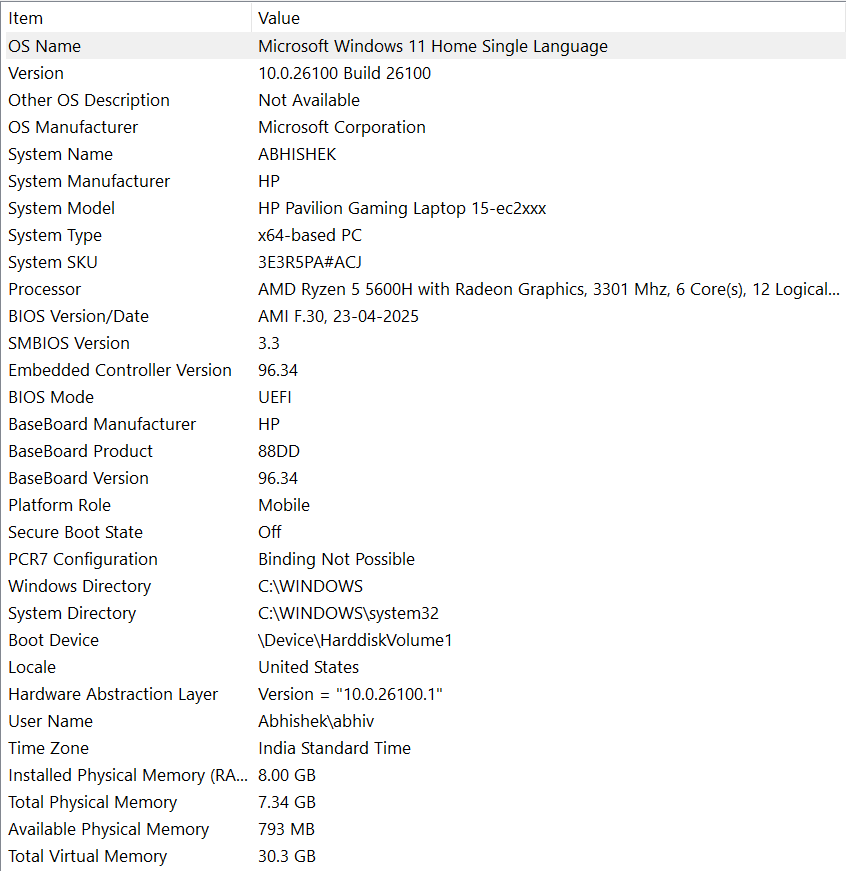Viewport: 846px width, 871px height.
Task: Select the BaseBoard Product row label
Action: coord(81,451)
